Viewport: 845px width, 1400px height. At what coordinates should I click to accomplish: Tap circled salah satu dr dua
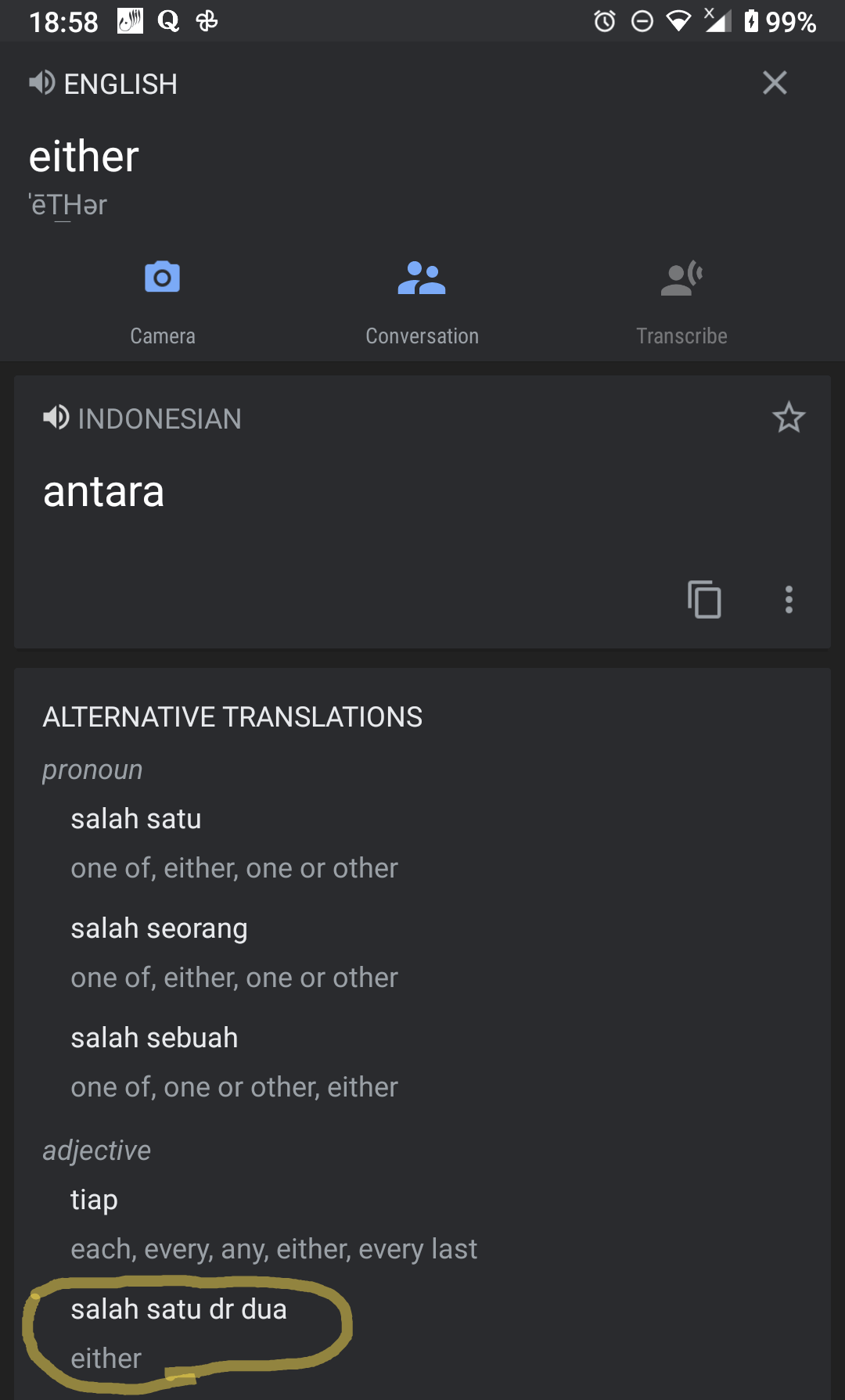click(178, 1309)
